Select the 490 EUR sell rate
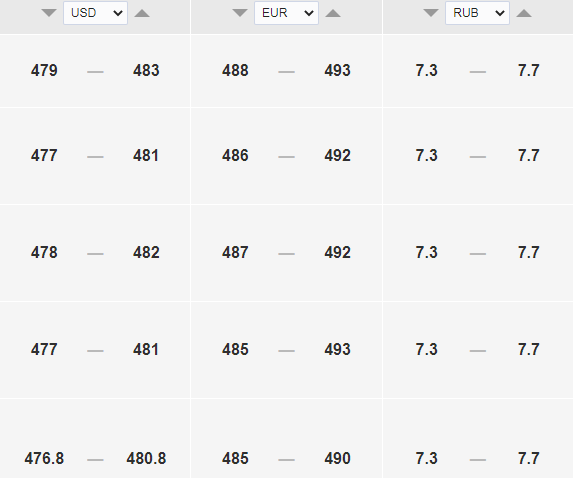This screenshot has width=573, height=478. tap(337, 458)
